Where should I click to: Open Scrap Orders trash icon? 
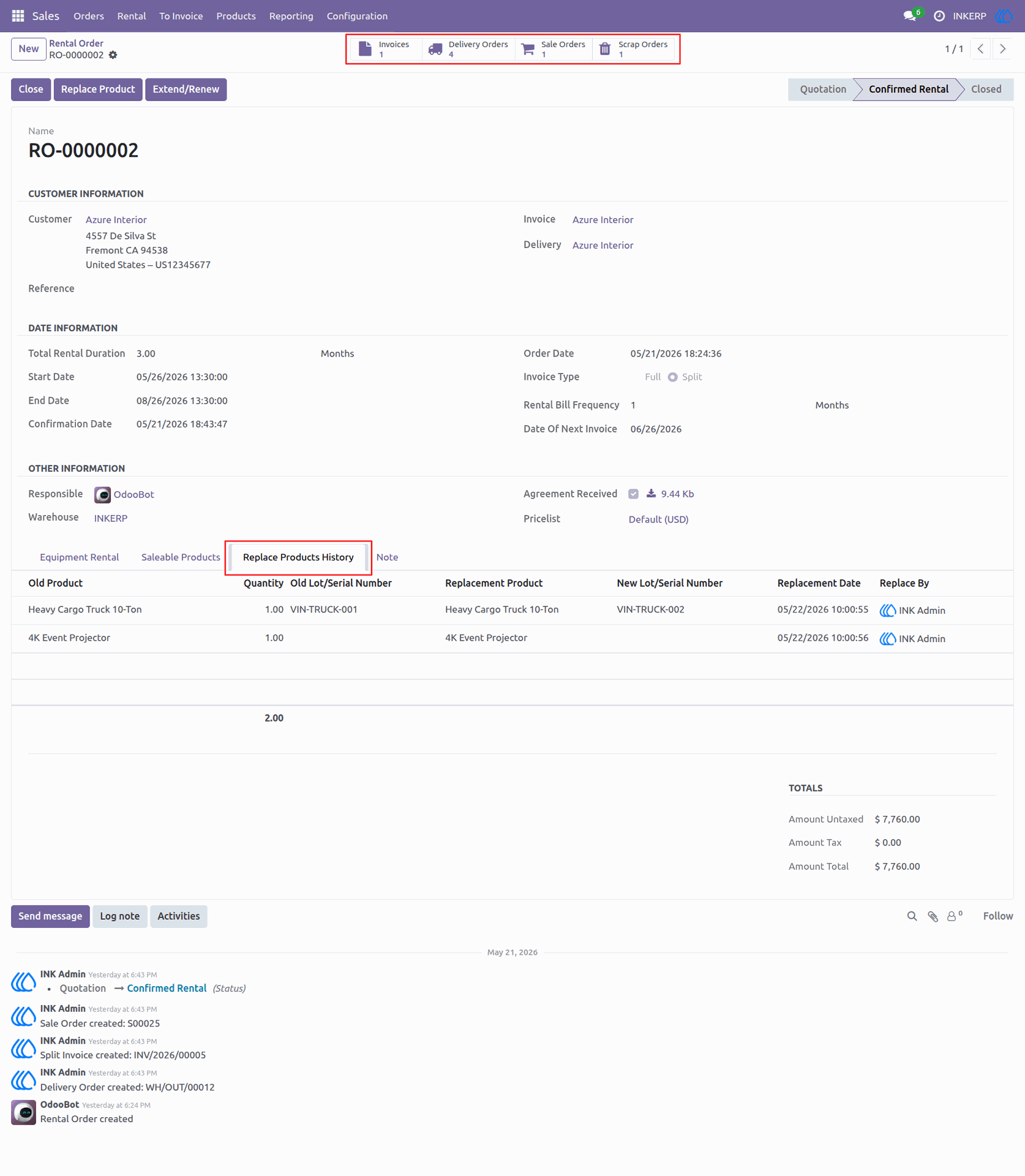605,49
